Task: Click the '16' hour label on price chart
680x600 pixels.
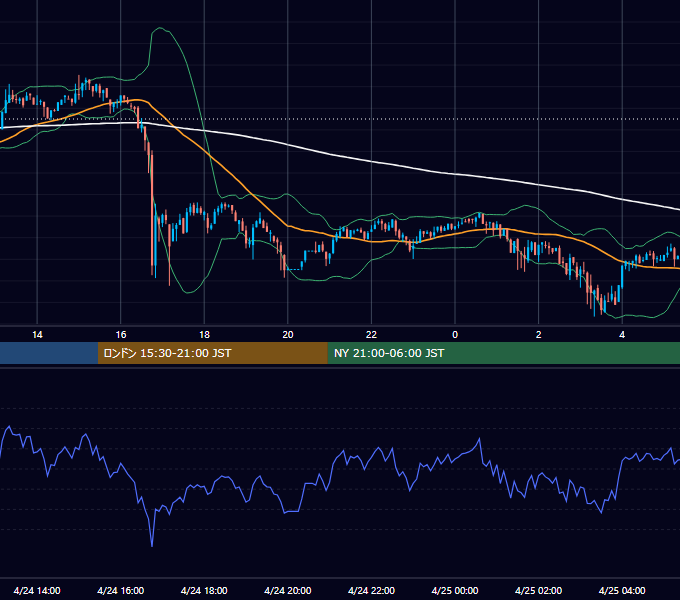Action: pyautogui.click(x=121, y=335)
